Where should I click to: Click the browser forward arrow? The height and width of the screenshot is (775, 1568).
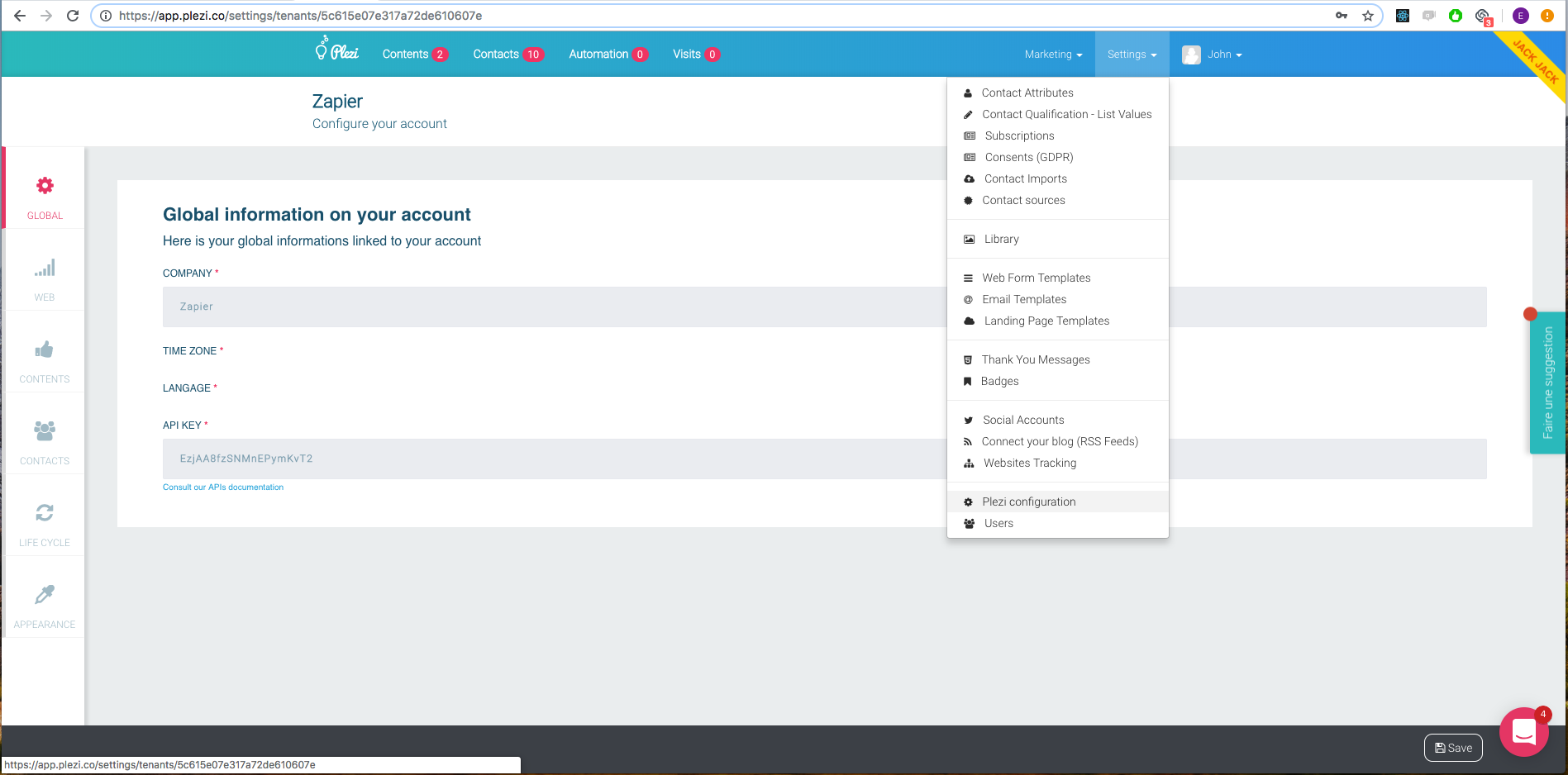tap(46, 16)
